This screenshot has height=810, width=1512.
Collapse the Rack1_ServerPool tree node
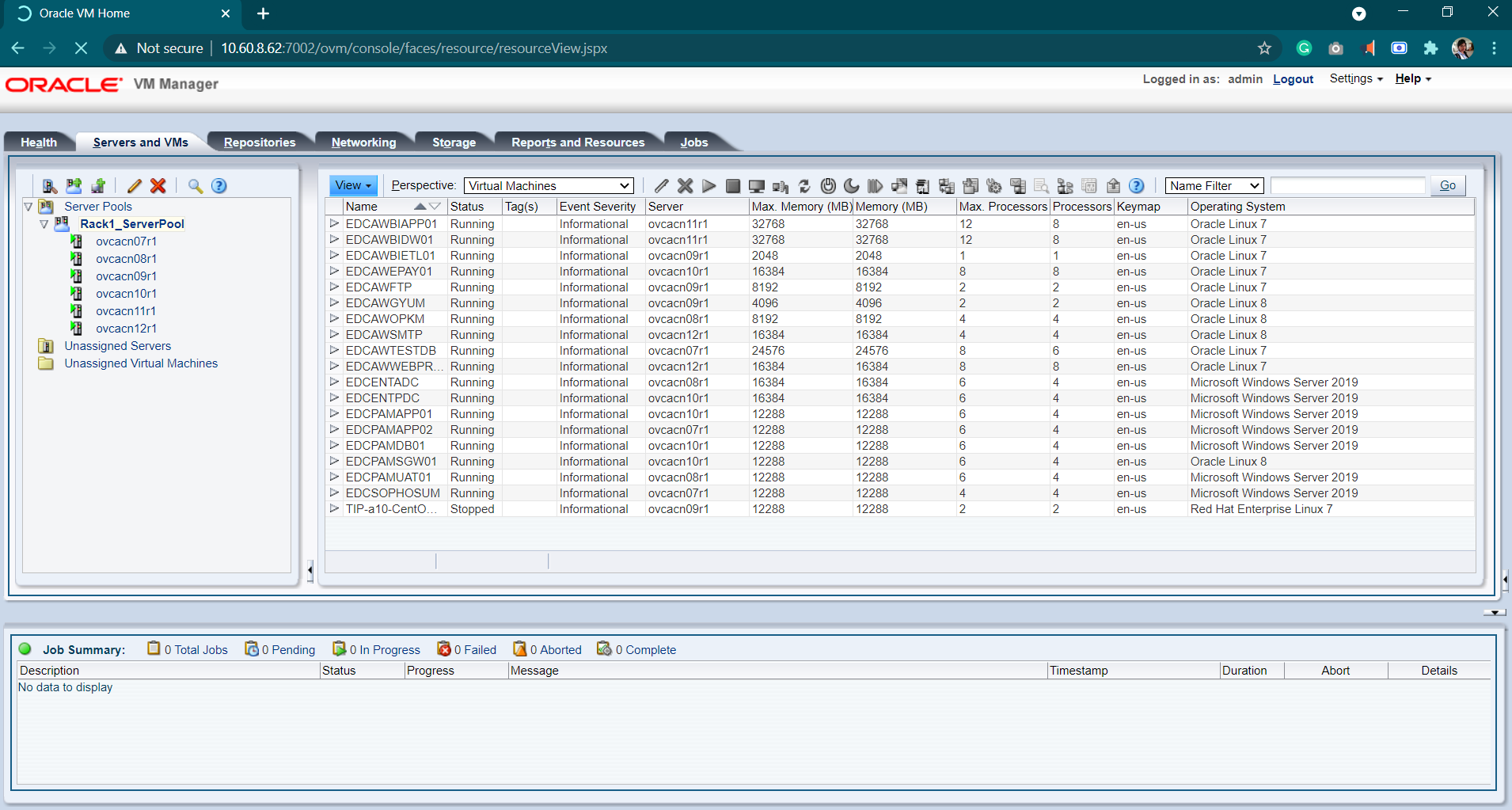coord(44,224)
